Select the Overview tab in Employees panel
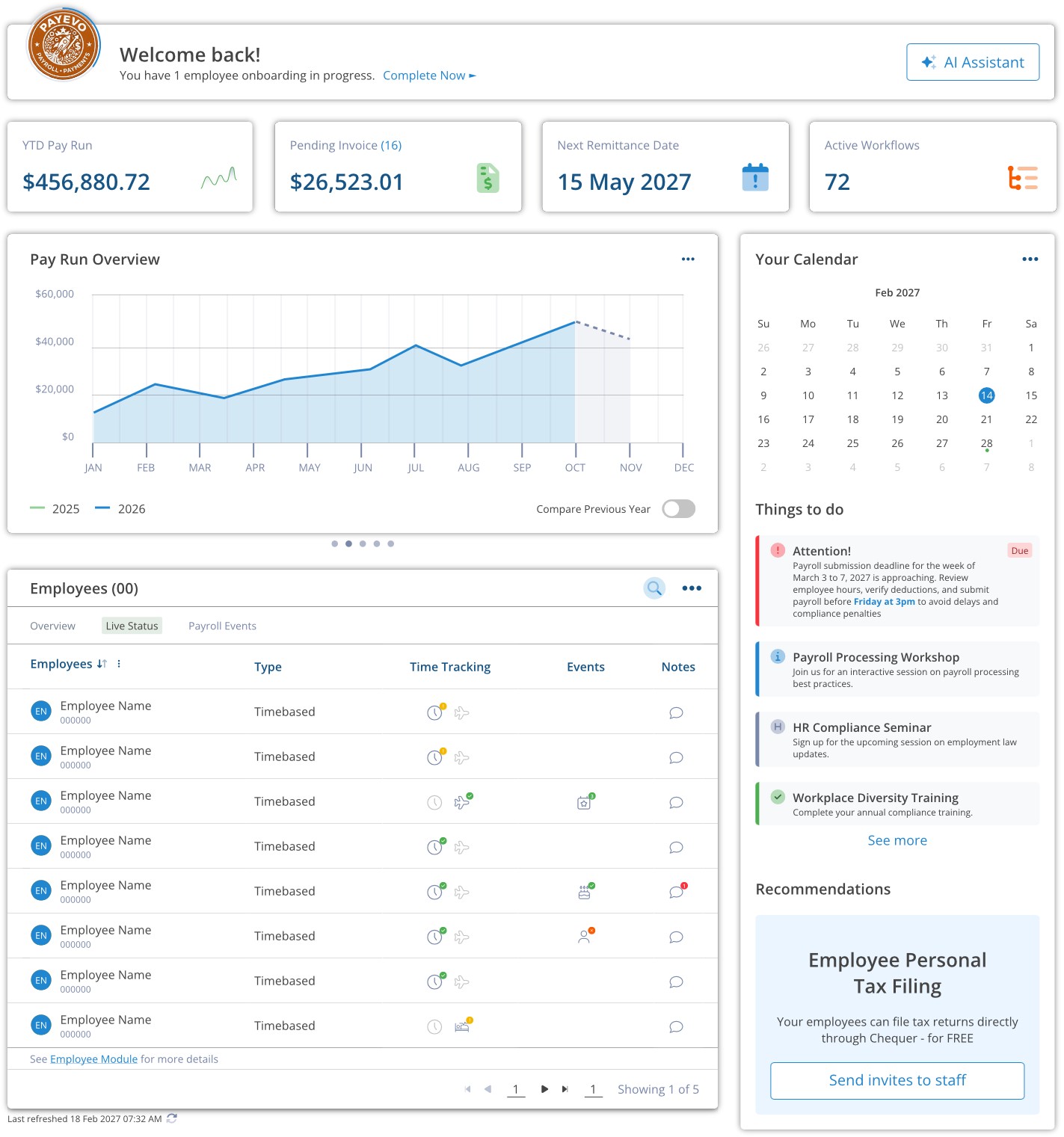The height and width of the screenshot is (1137, 1064). (52, 626)
